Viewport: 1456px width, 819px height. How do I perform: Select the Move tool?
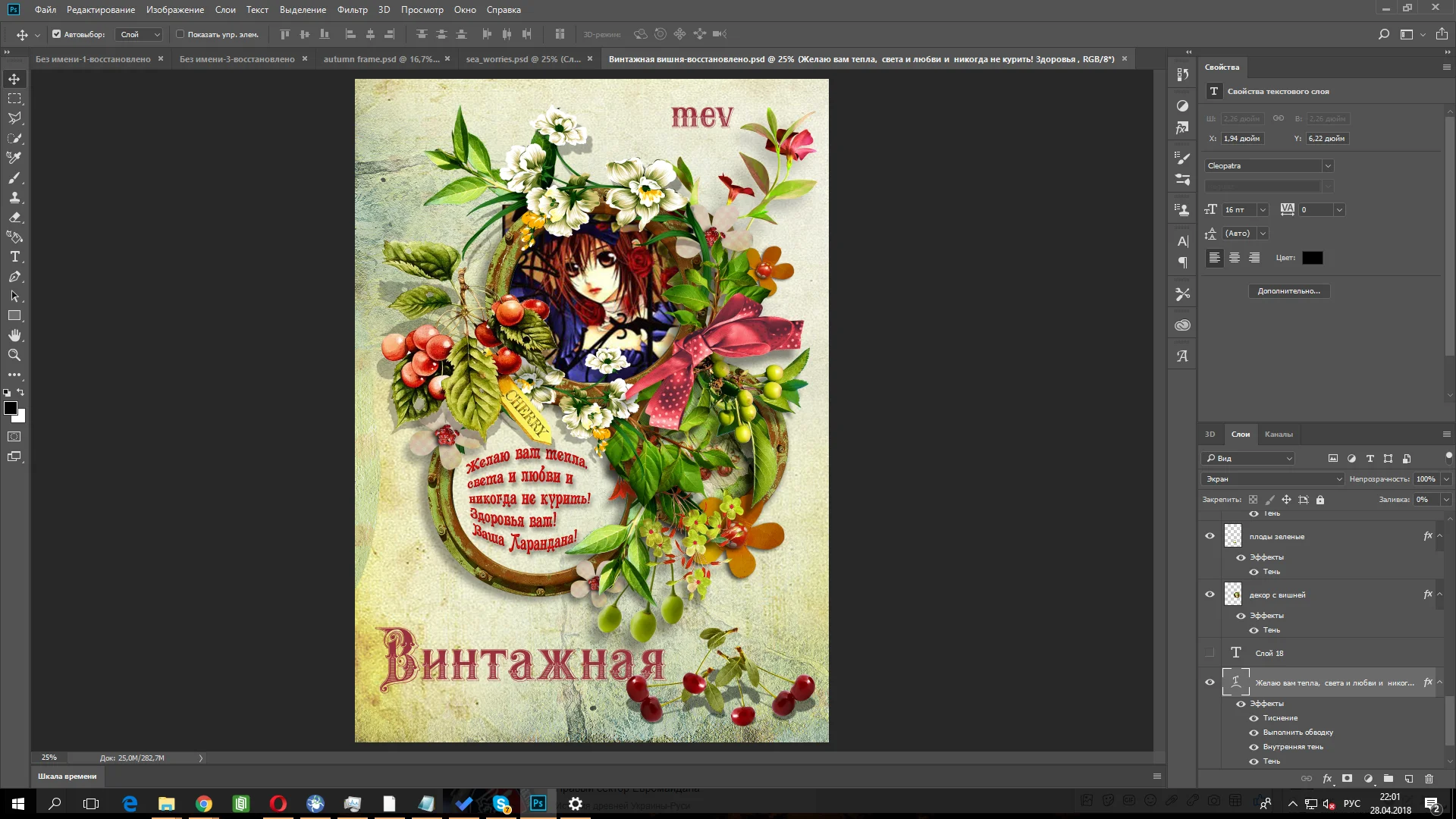click(14, 79)
